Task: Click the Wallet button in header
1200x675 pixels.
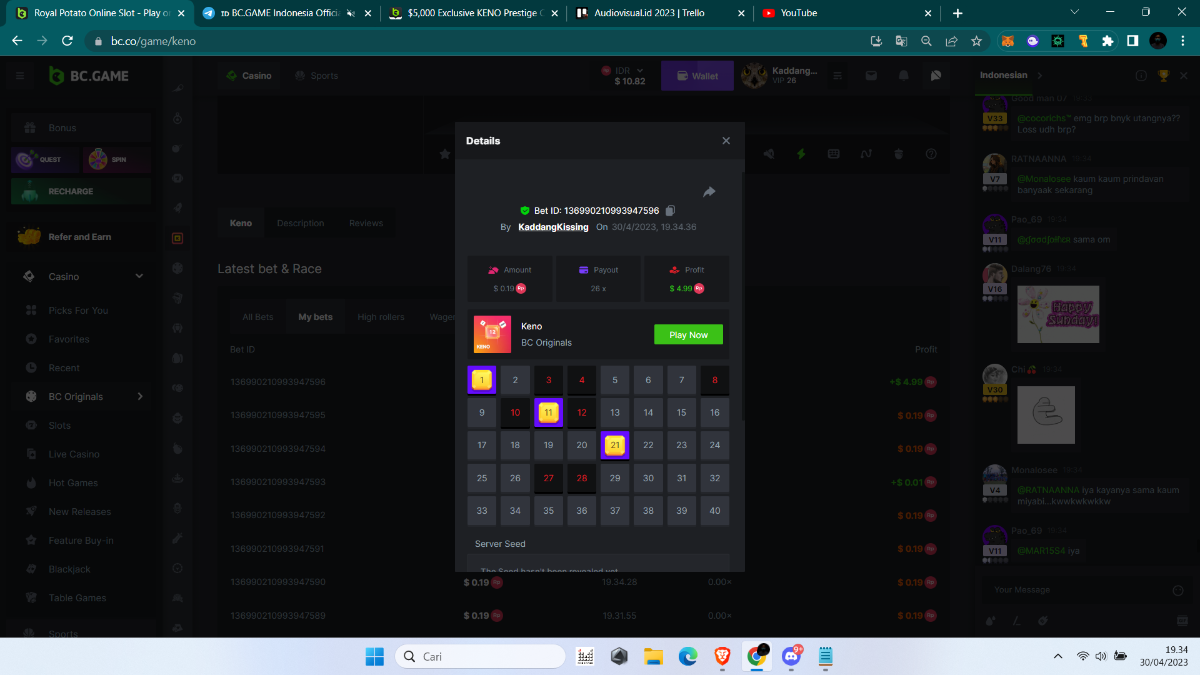Action: pos(697,76)
